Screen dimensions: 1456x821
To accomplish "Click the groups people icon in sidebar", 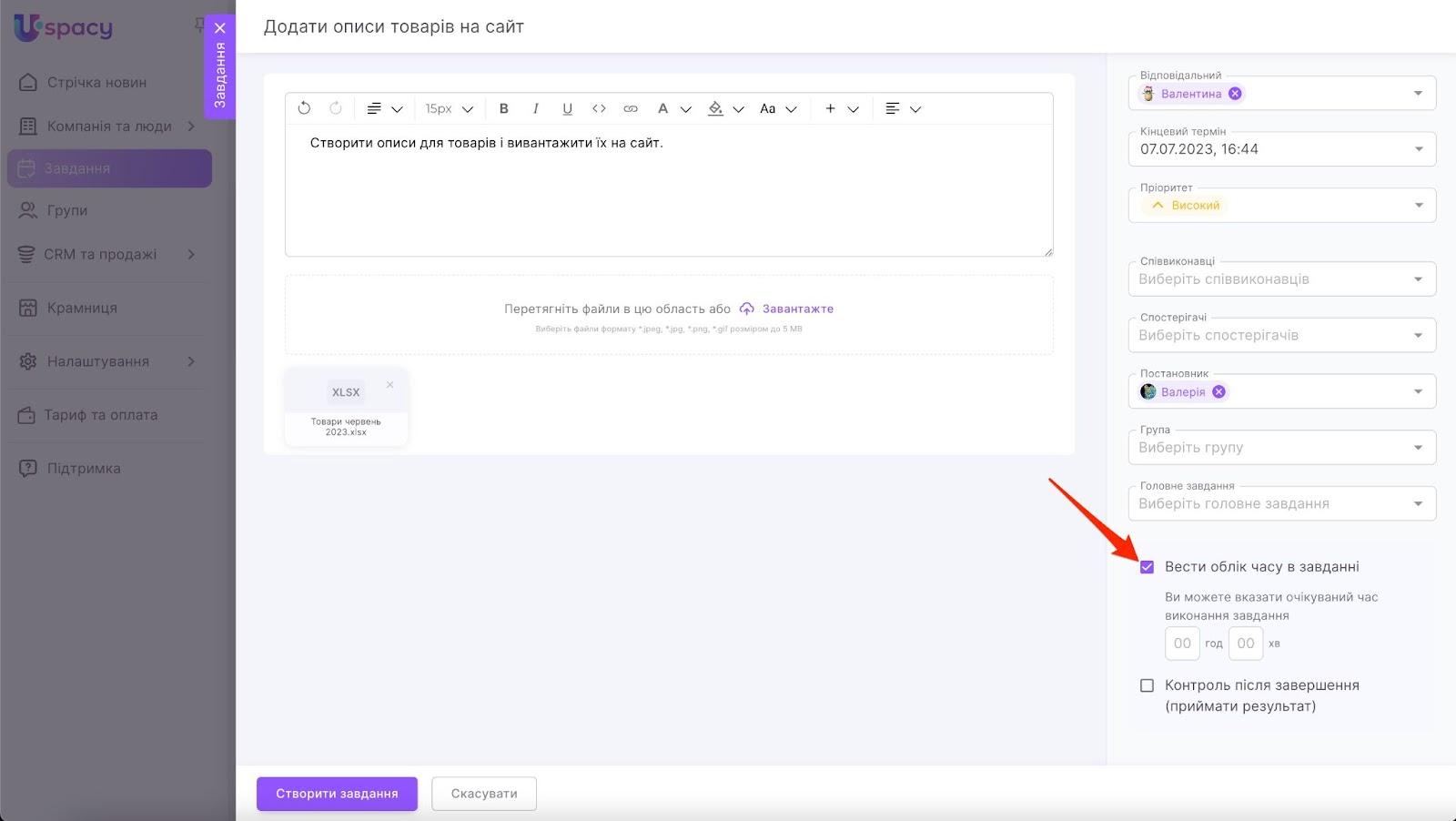I will tap(28, 210).
